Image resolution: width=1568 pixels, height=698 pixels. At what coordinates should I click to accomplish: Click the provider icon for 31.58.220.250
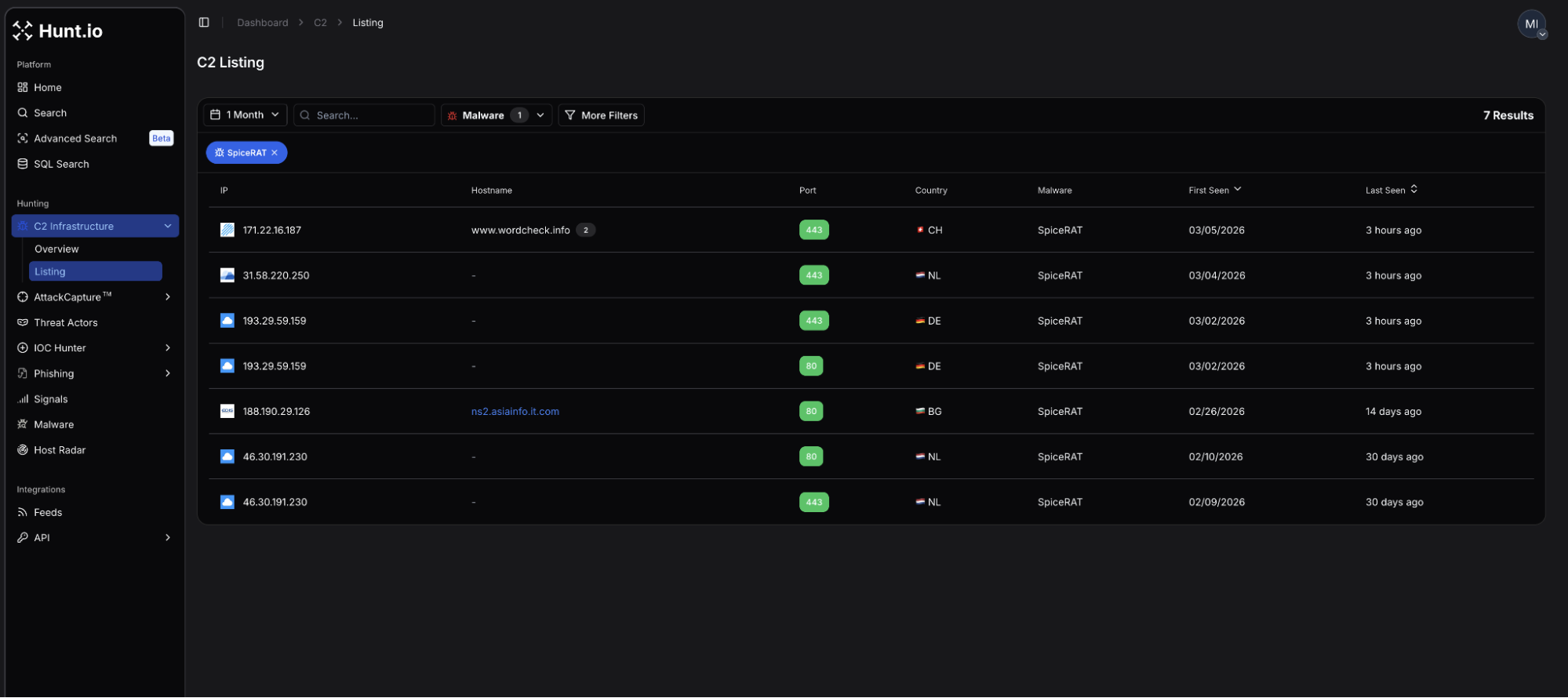[227, 275]
